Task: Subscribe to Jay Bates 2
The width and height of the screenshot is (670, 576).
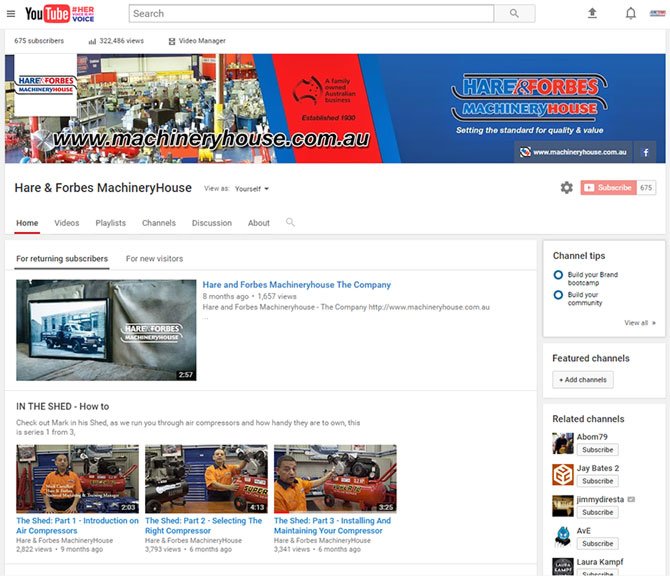Action: coord(597,481)
